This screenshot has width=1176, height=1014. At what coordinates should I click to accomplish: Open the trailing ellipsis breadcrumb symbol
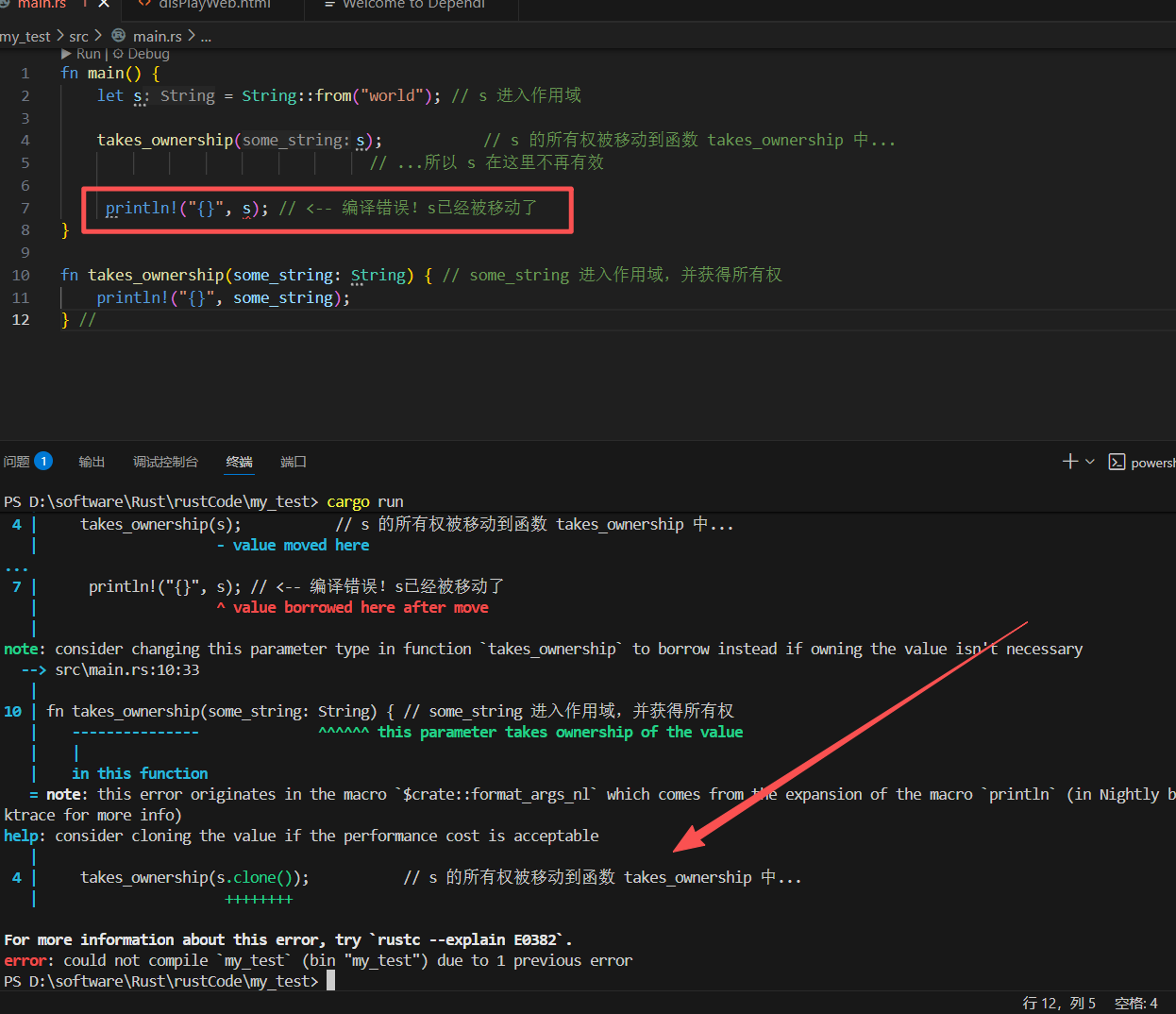pyautogui.click(x=206, y=36)
